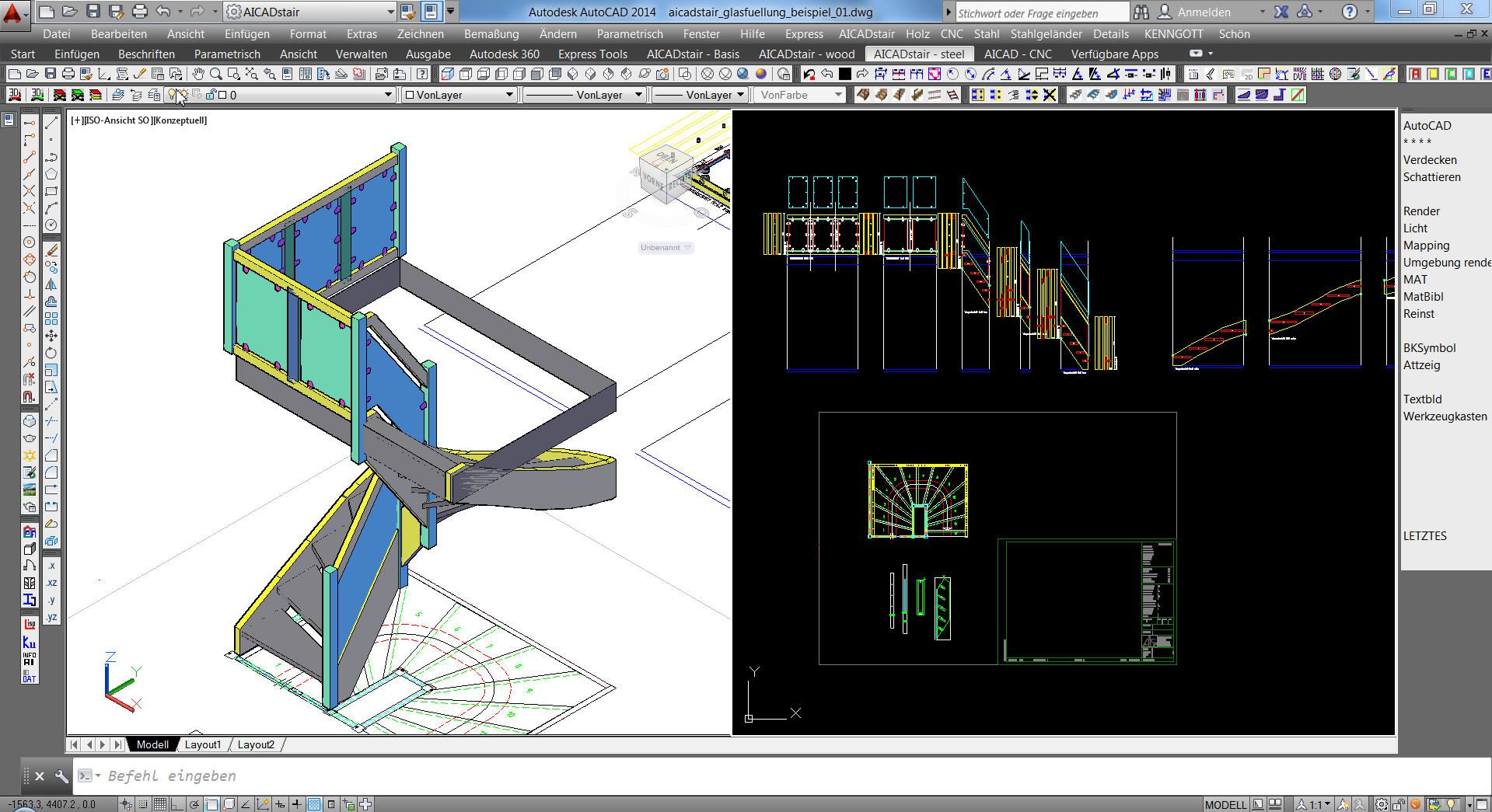Select the Polygon draw tool

(x=51, y=175)
